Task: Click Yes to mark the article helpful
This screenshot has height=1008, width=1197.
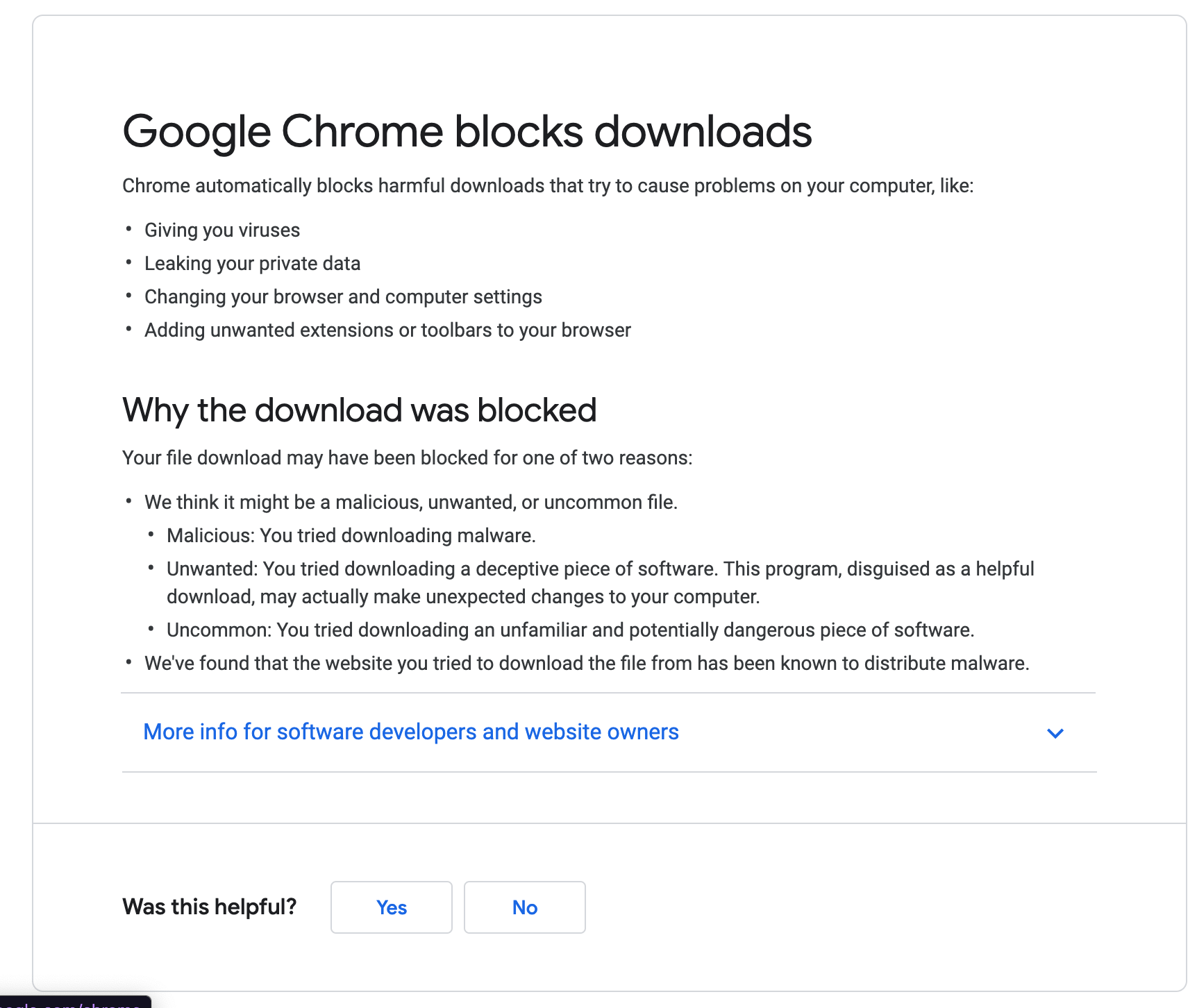Action: click(391, 907)
